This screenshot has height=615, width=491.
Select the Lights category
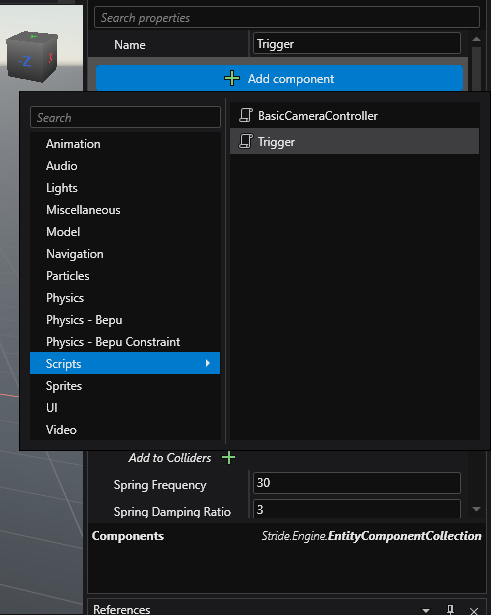click(125, 187)
